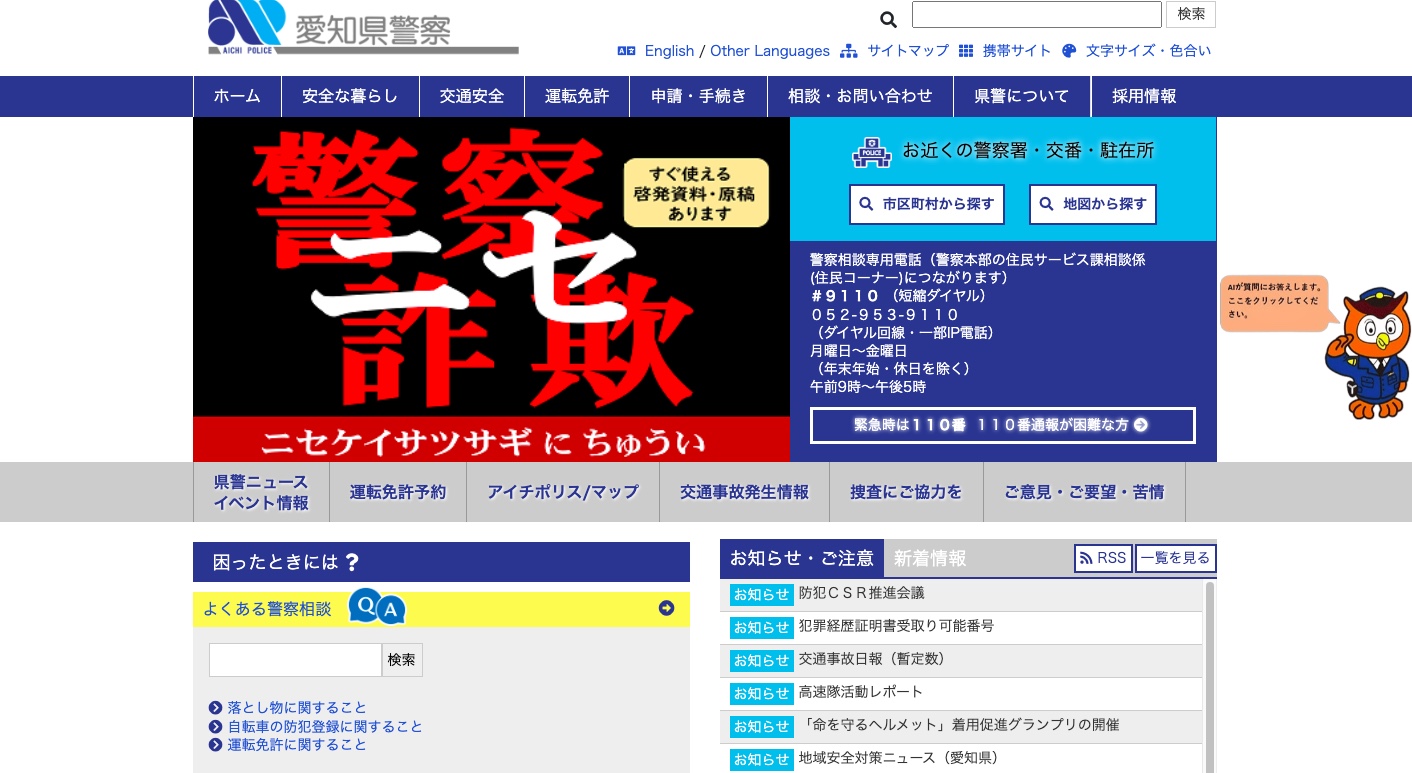Open the 交通安全 navigation menu
This screenshot has height=773, width=1412.
click(471, 96)
